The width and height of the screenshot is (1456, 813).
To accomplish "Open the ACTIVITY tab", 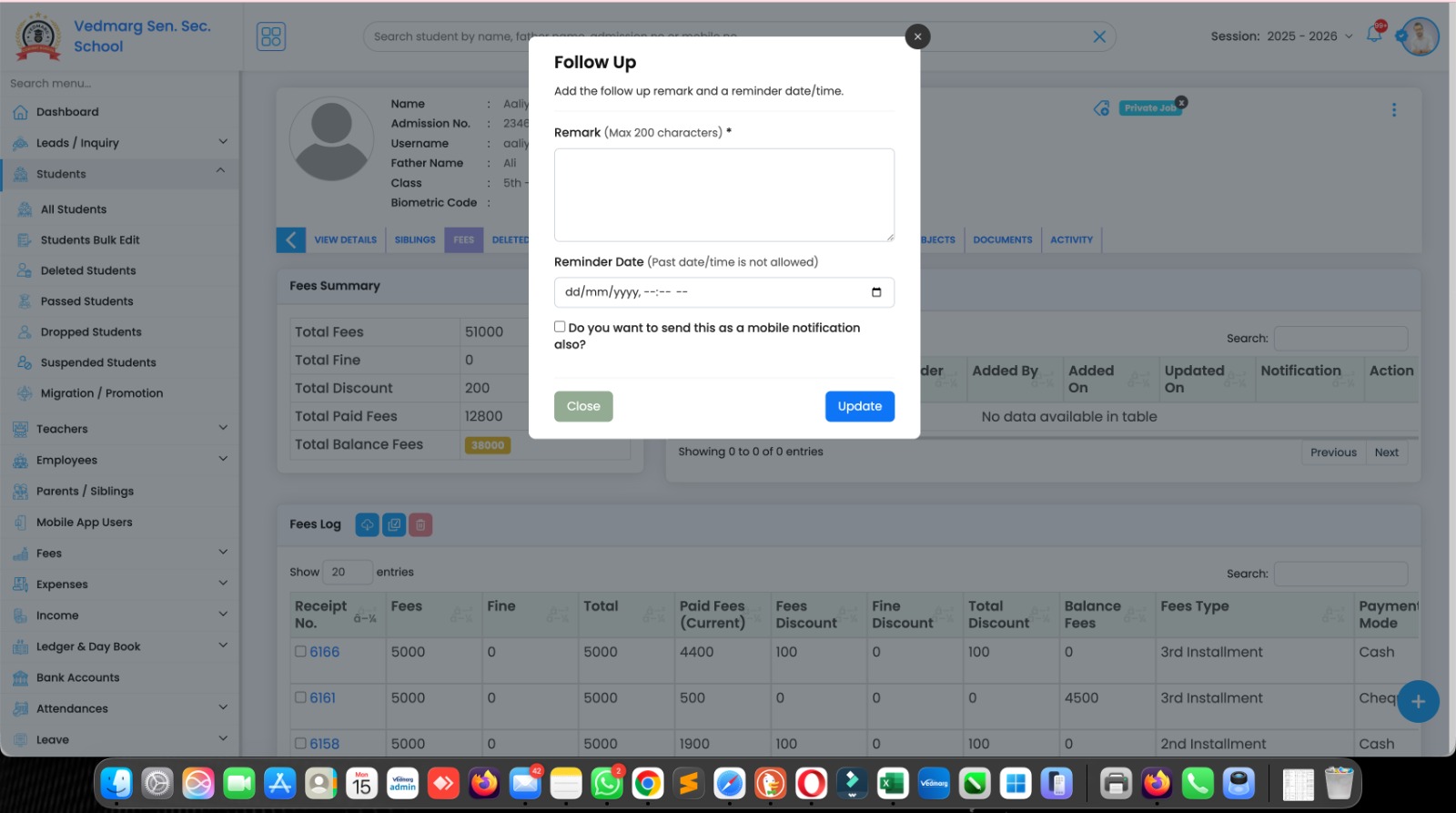I will pos(1071,240).
